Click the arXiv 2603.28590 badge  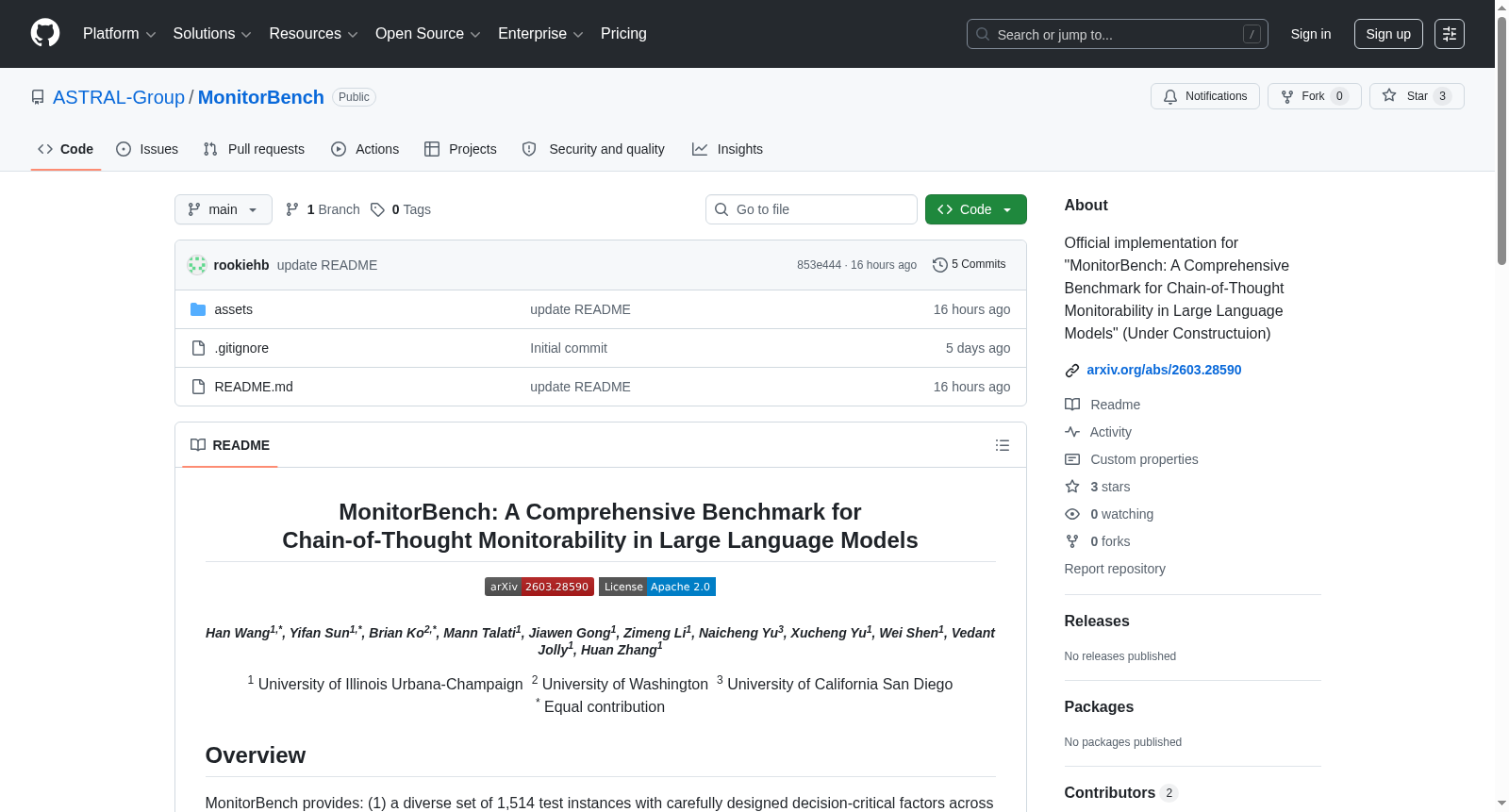(539, 587)
